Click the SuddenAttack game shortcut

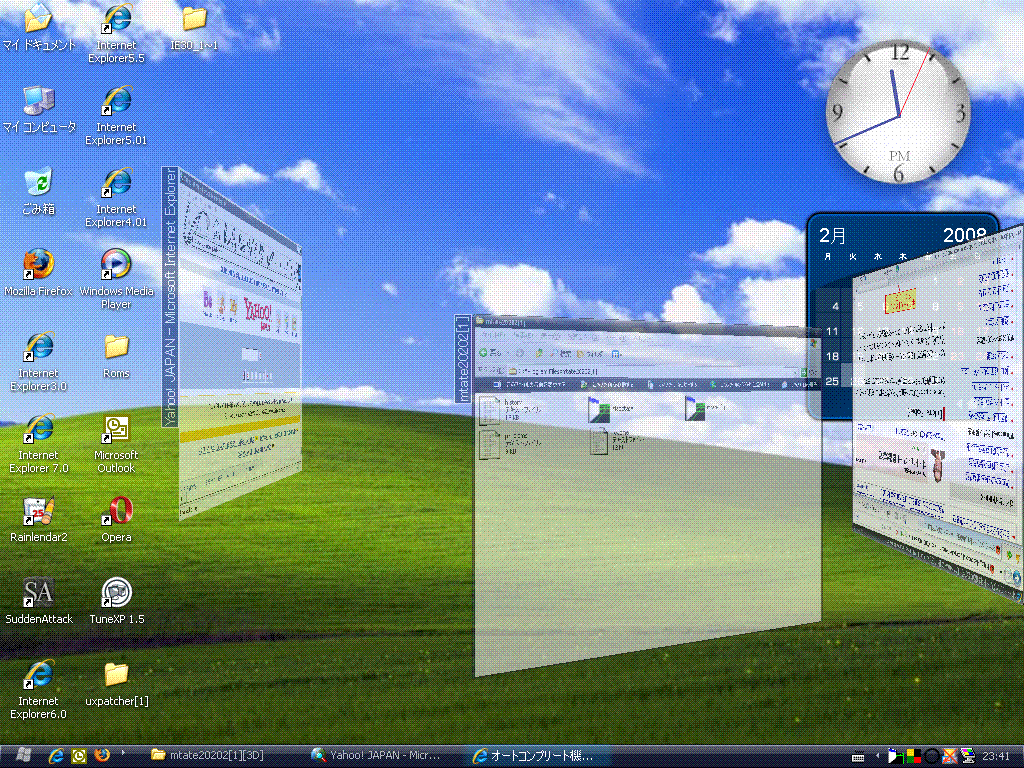38,594
